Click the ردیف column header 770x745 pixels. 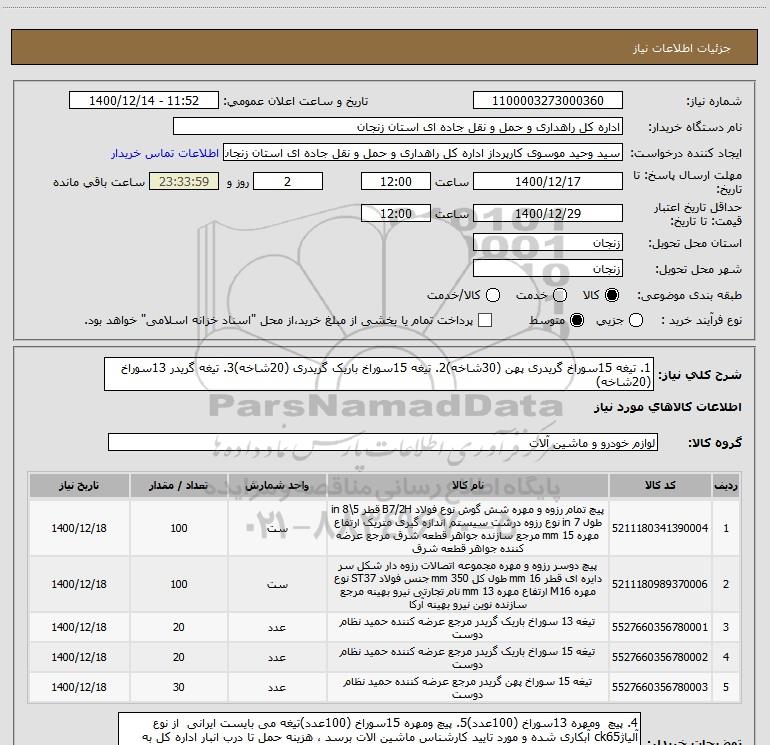point(726,485)
